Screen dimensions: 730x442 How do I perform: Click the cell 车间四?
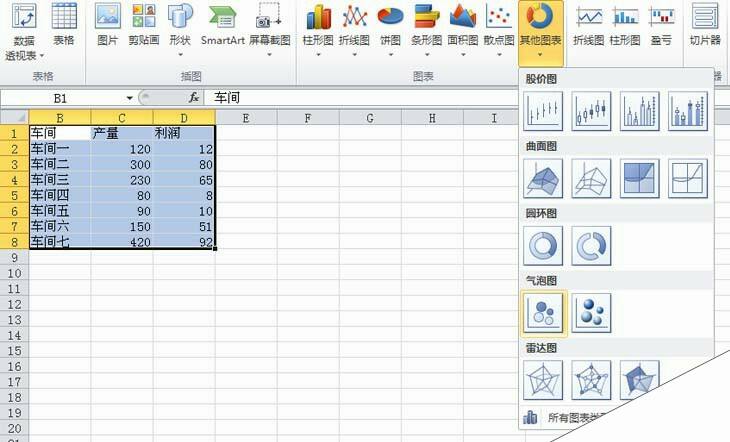coord(60,196)
